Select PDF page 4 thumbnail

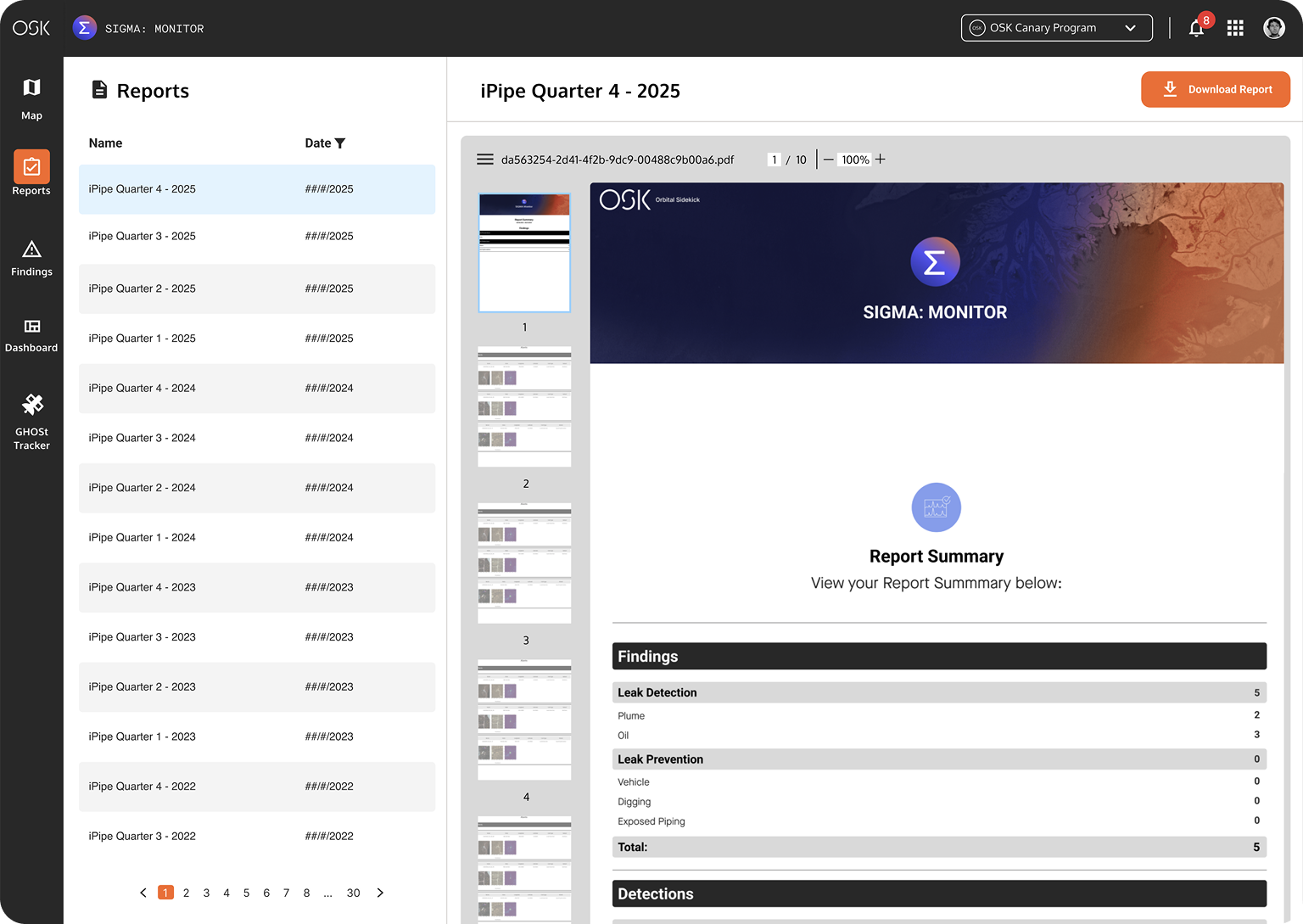pos(524,720)
